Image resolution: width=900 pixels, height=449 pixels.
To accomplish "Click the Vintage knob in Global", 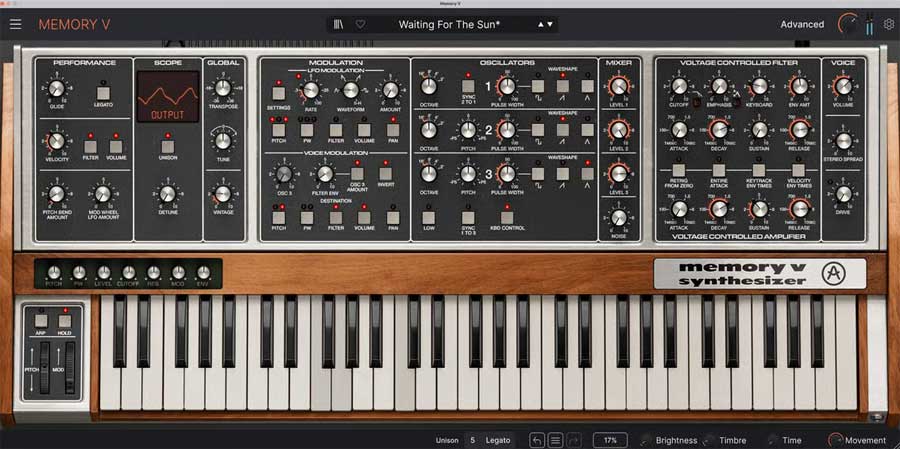I will 223,194.
